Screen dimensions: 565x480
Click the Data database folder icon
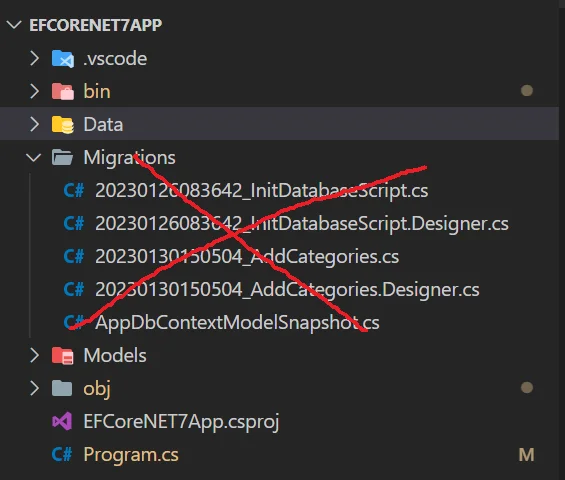pos(63,125)
